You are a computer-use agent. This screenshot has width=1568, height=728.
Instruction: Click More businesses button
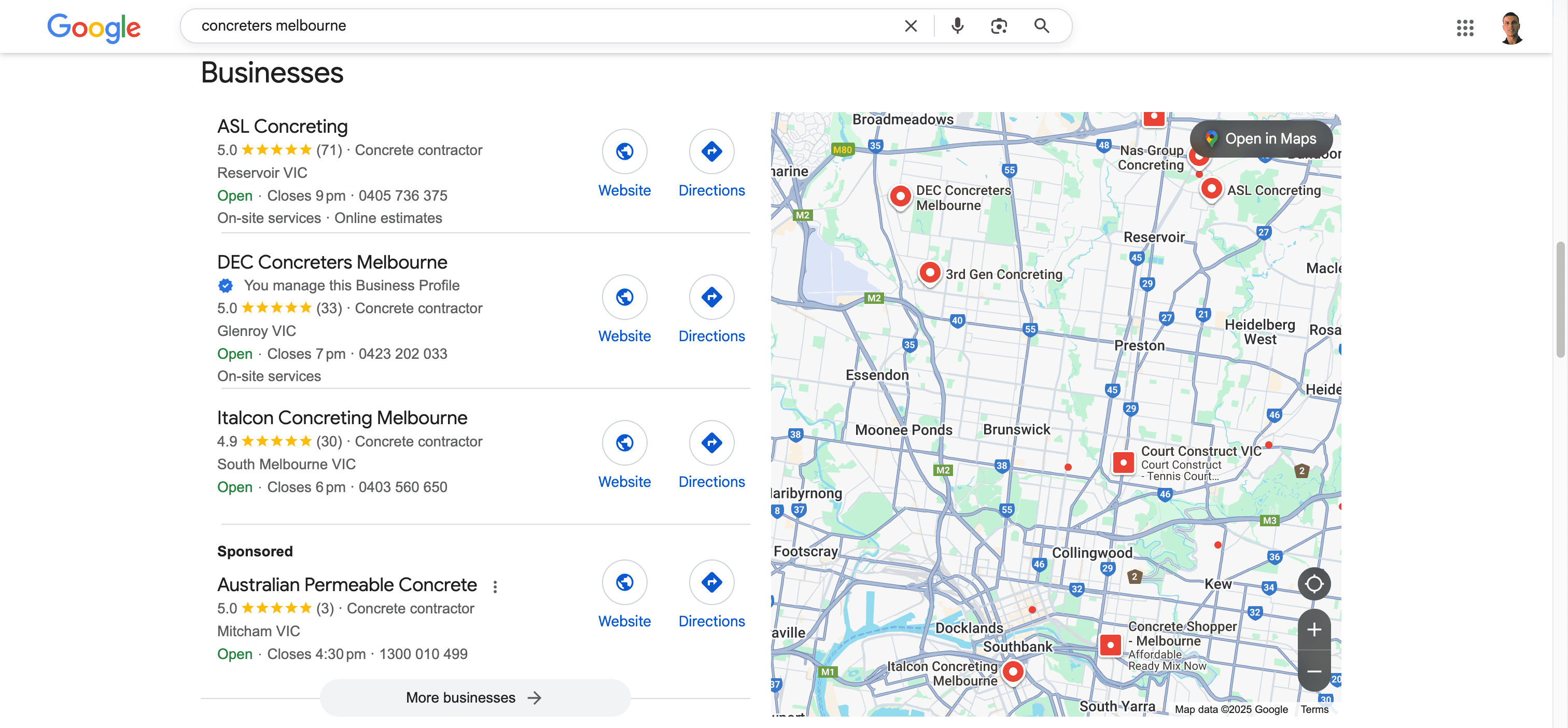click(474, 697)
